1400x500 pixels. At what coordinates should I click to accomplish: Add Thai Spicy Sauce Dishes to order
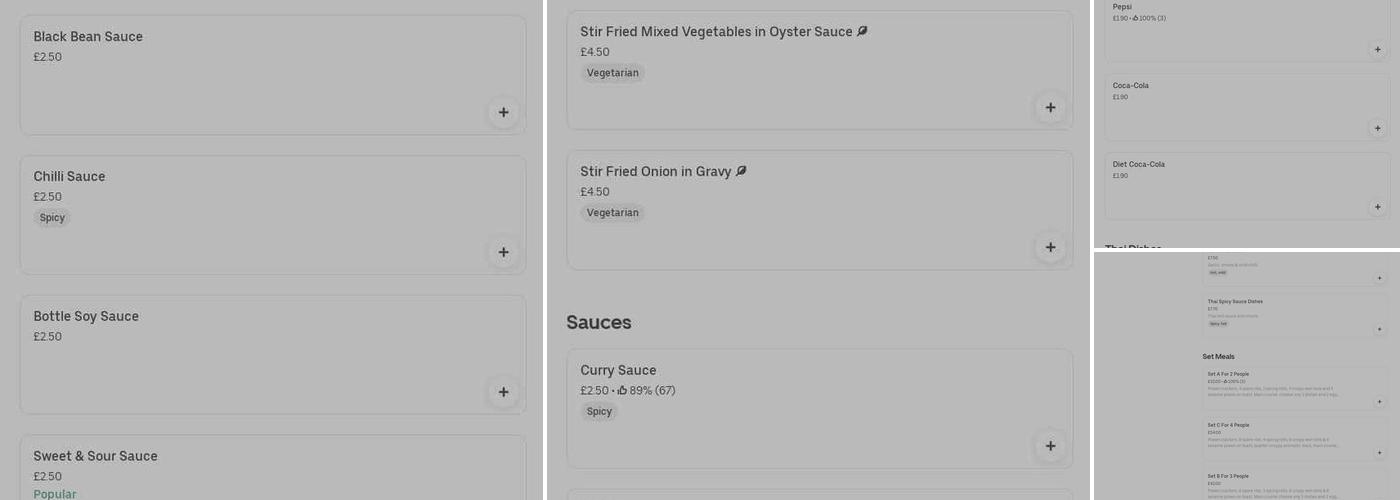pos(1380,329)
